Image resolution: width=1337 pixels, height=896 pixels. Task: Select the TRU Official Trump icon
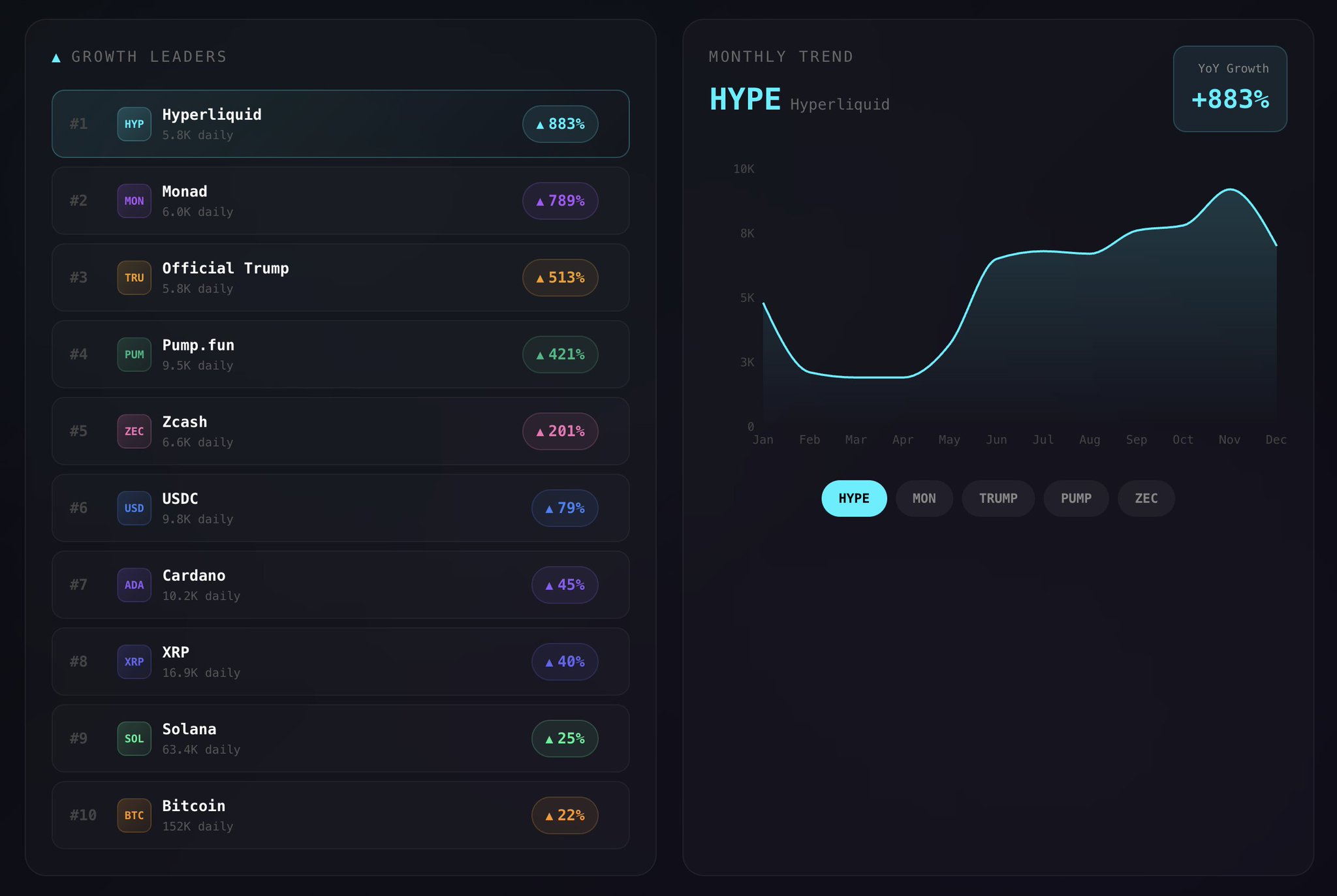point(134,277)
